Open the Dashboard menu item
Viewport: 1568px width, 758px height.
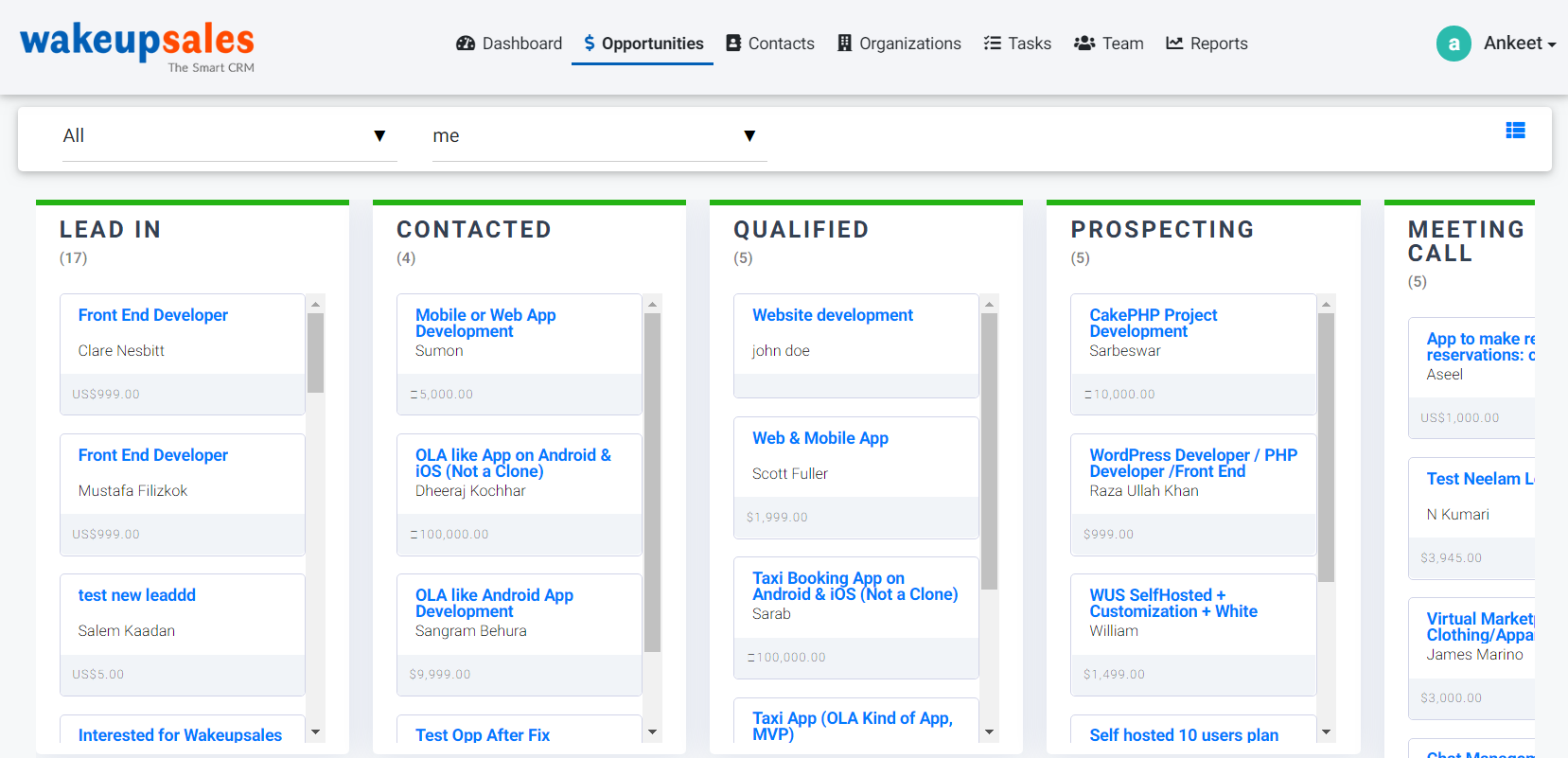509,44
